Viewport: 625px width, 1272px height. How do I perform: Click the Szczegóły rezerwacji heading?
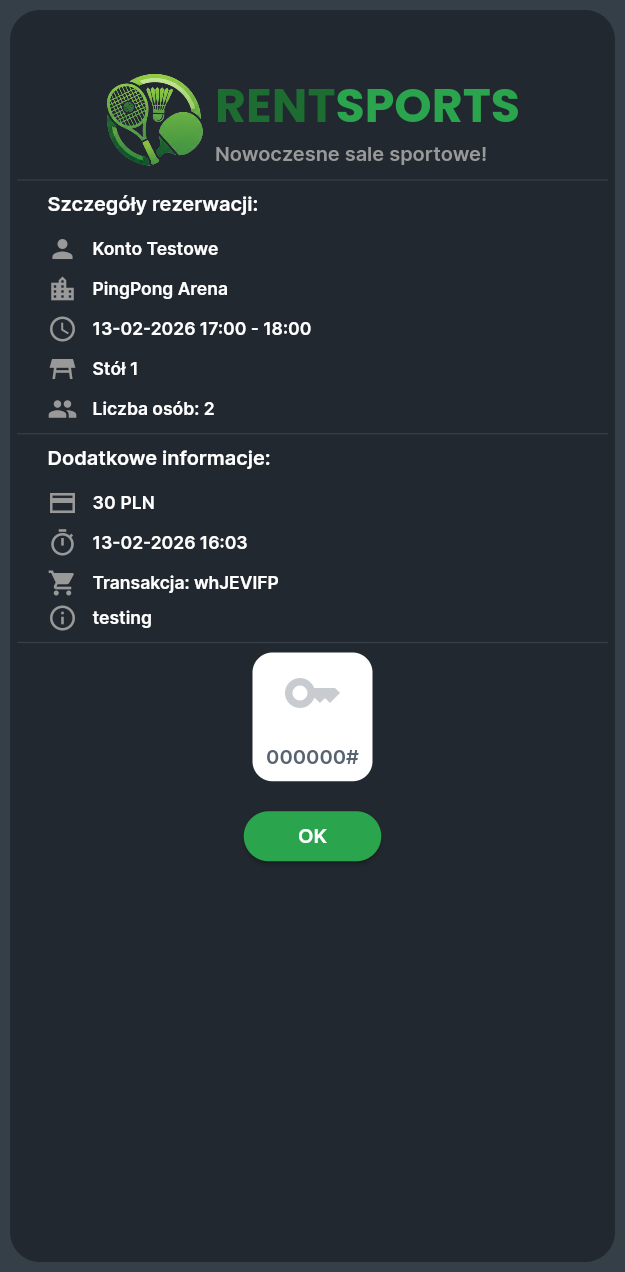[x=153, y=205]
